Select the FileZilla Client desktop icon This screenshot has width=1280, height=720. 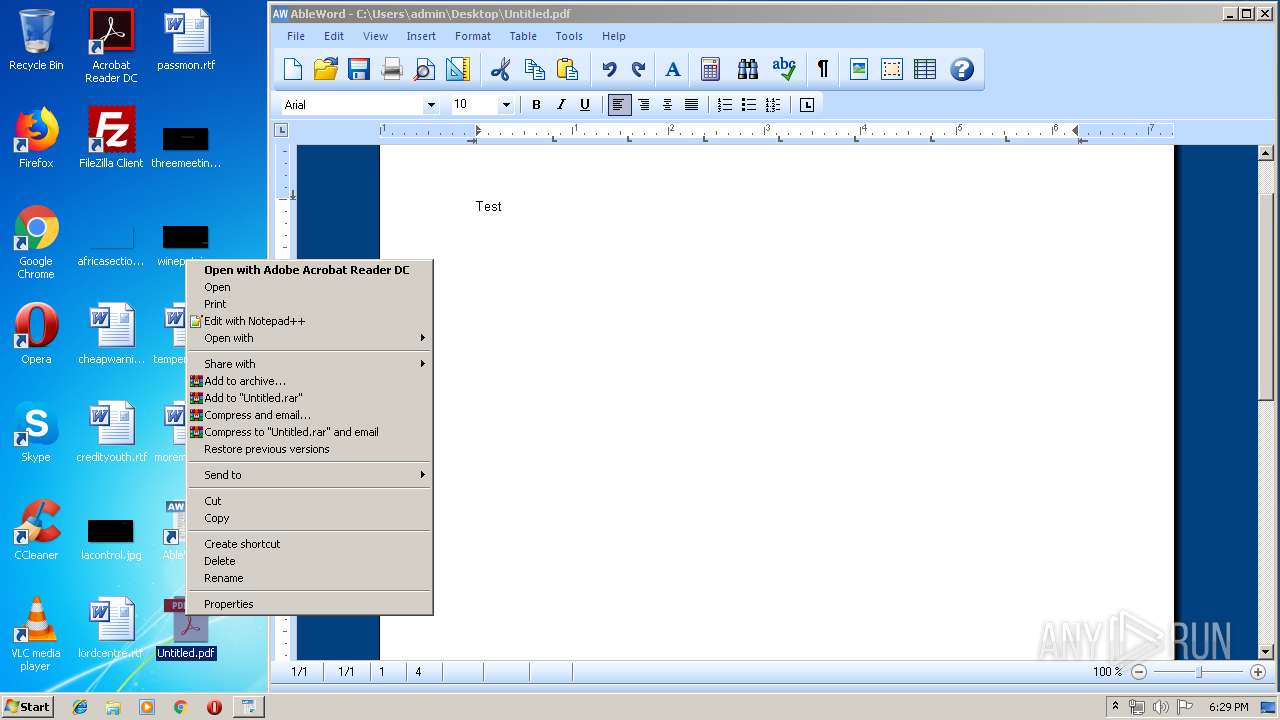[111, 138]
